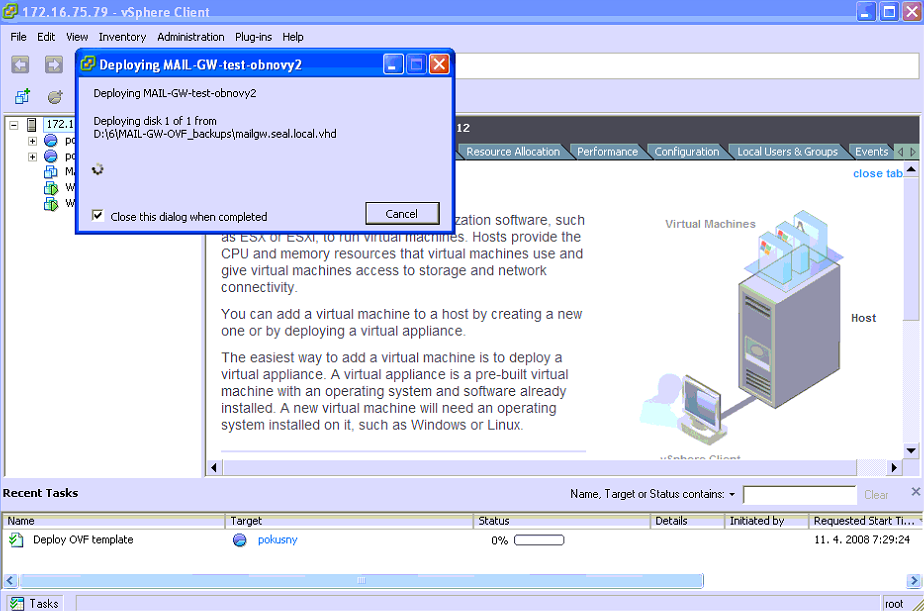The height and width of the screenshot is (611, 924).
Task: Open the 'Name, Target or Status contains' dropdown
Action: click(x=732, y=494)
